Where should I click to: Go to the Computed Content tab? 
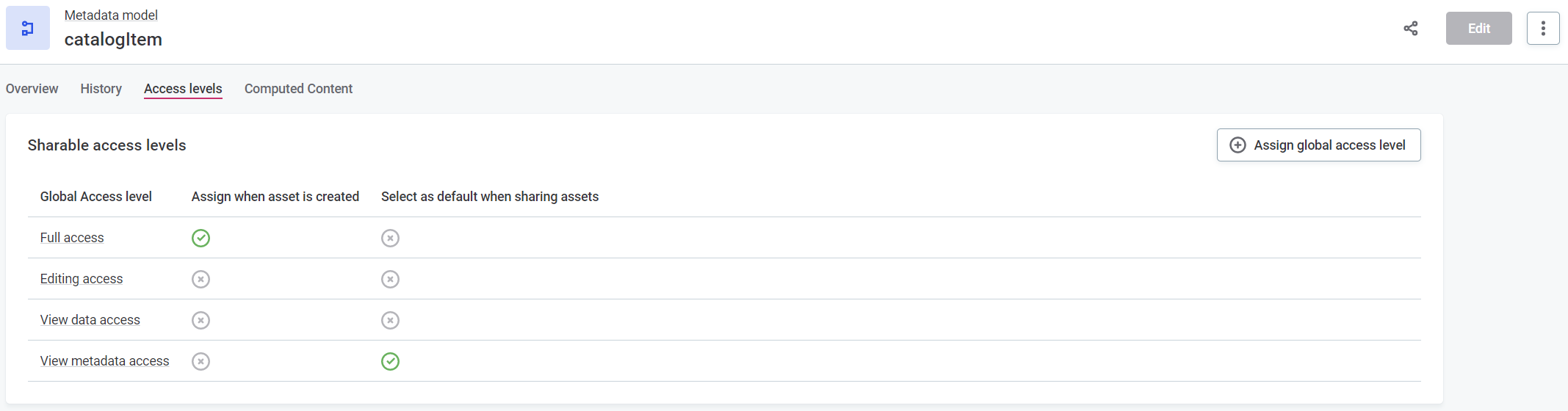tap(298, 89)
